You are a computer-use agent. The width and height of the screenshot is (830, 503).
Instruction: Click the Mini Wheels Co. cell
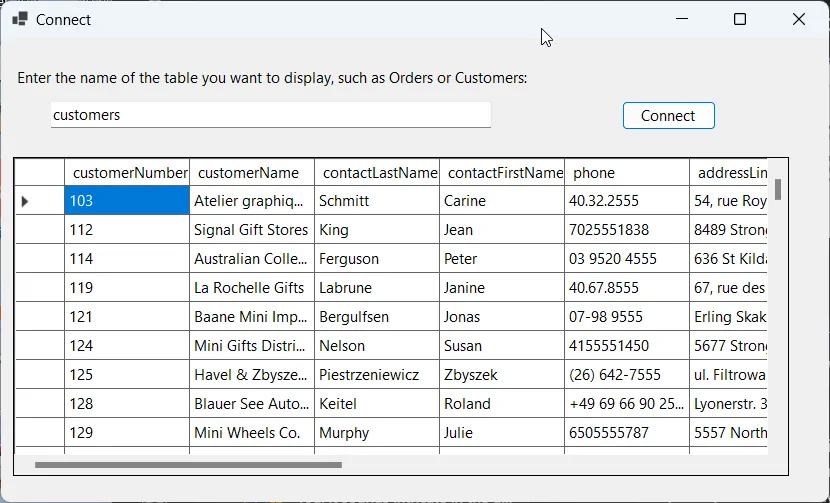[x=251, y=433]
